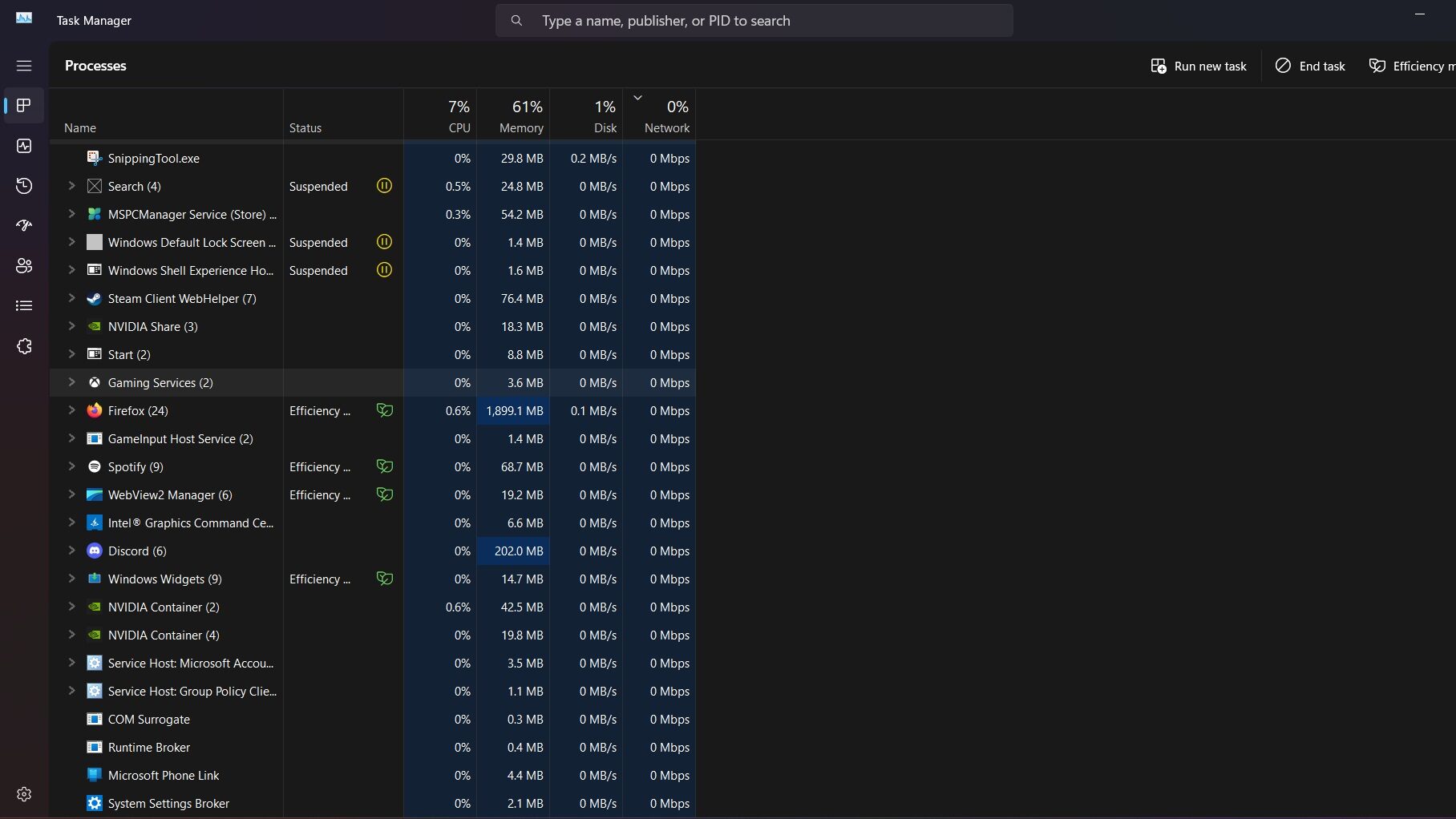The width and height of the screenshot is (1456, 819).
Task: Select Windows Shell Experience Host row
Action: (x=373, y=270)
